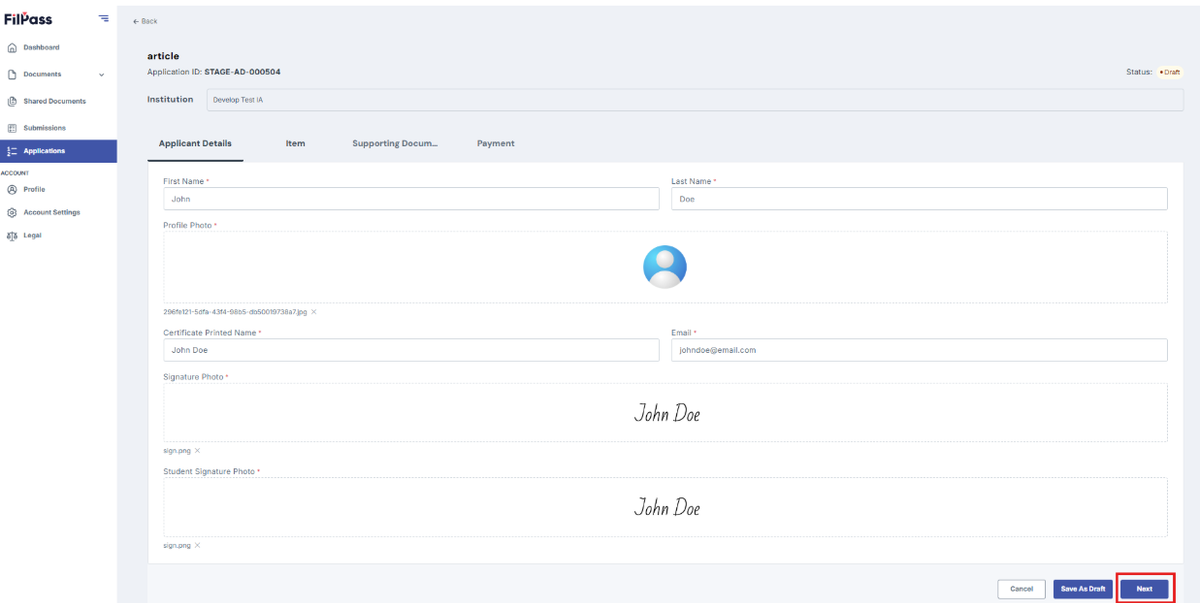Remove sign.png under Signature Photo
This screenshot has height=603, width=1200.
(x=197, y=451)
